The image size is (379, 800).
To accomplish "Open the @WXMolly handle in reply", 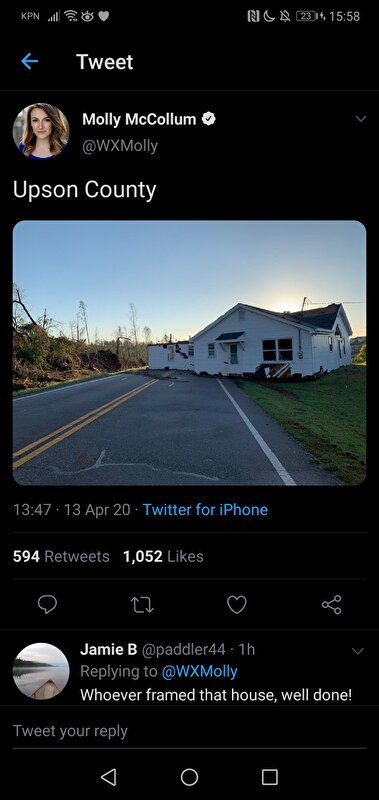I will (x=199, y=671).
